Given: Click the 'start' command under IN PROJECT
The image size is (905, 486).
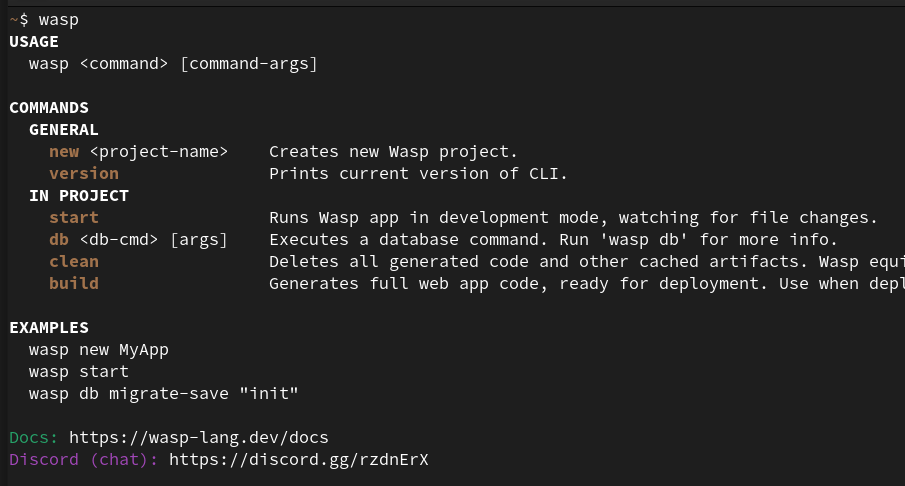Looking at the screenshot, I should (x=74, y=218).
